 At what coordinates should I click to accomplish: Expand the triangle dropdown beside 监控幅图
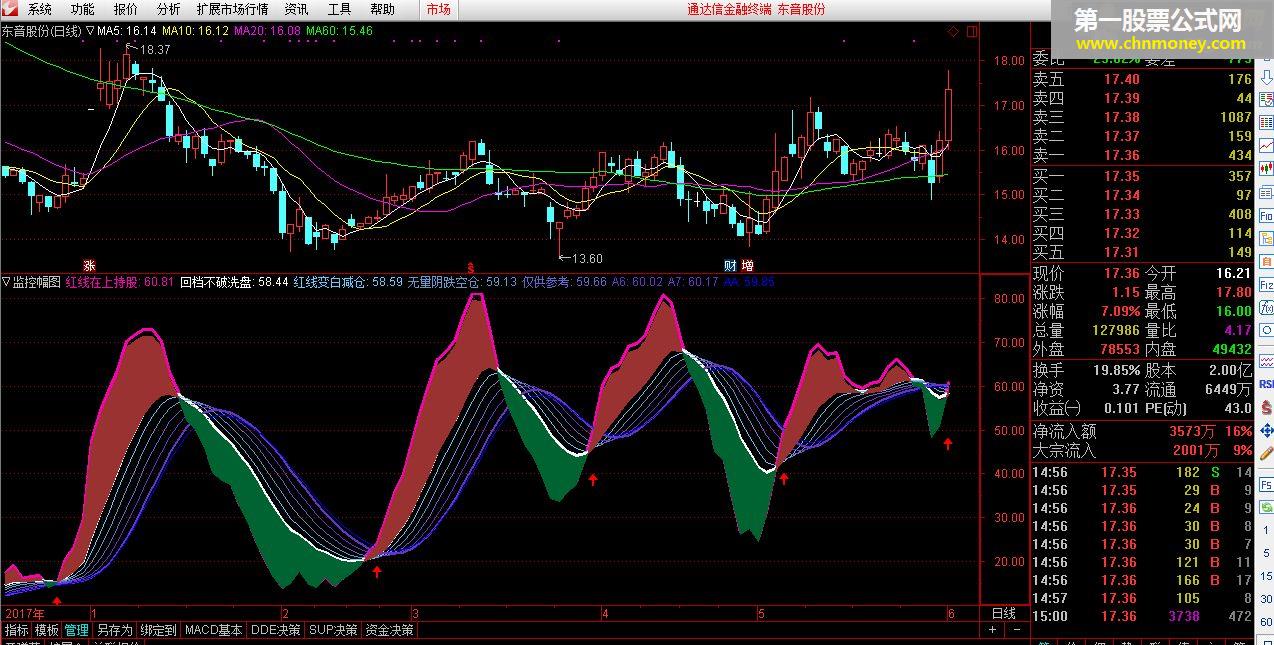[x=6, y=282]
